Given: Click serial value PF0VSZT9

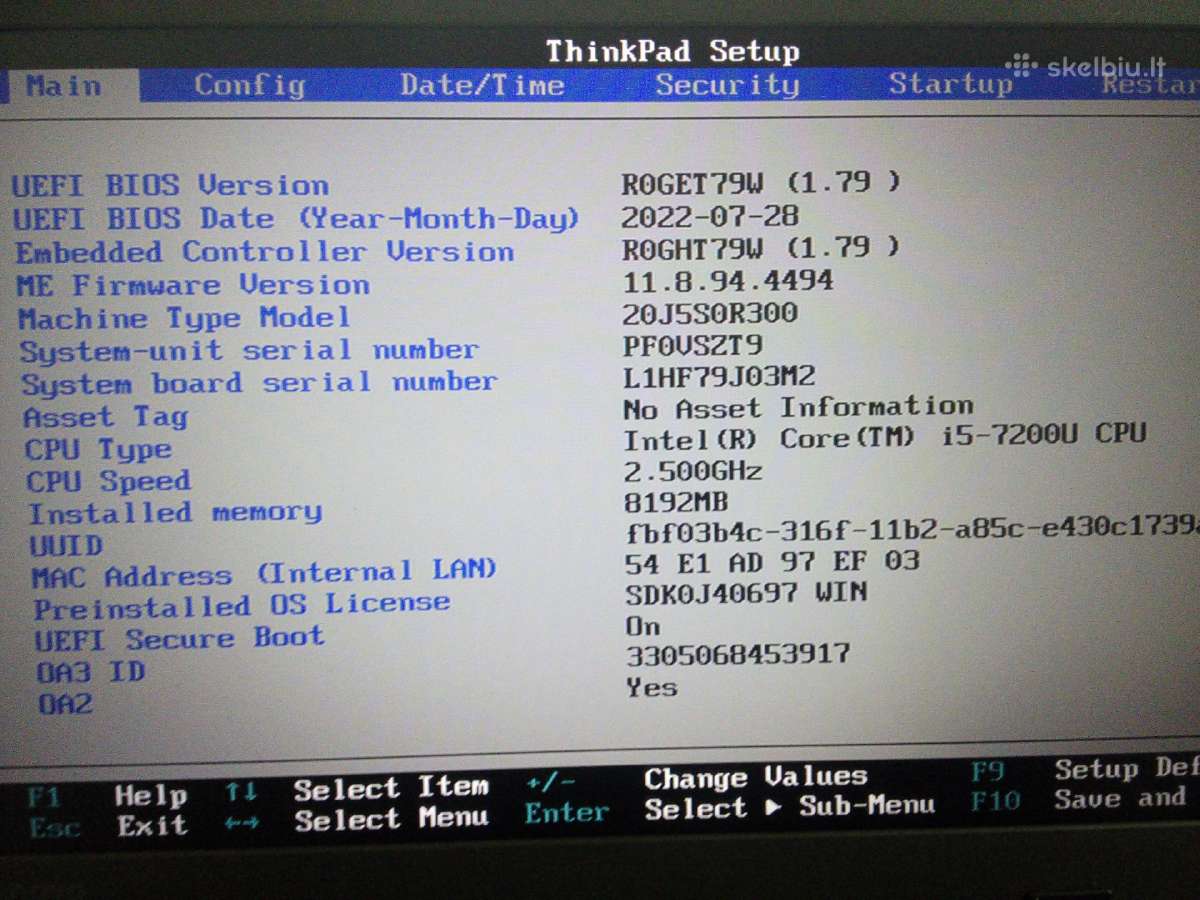Looking at the screenshot, I should tap(693, 346).
